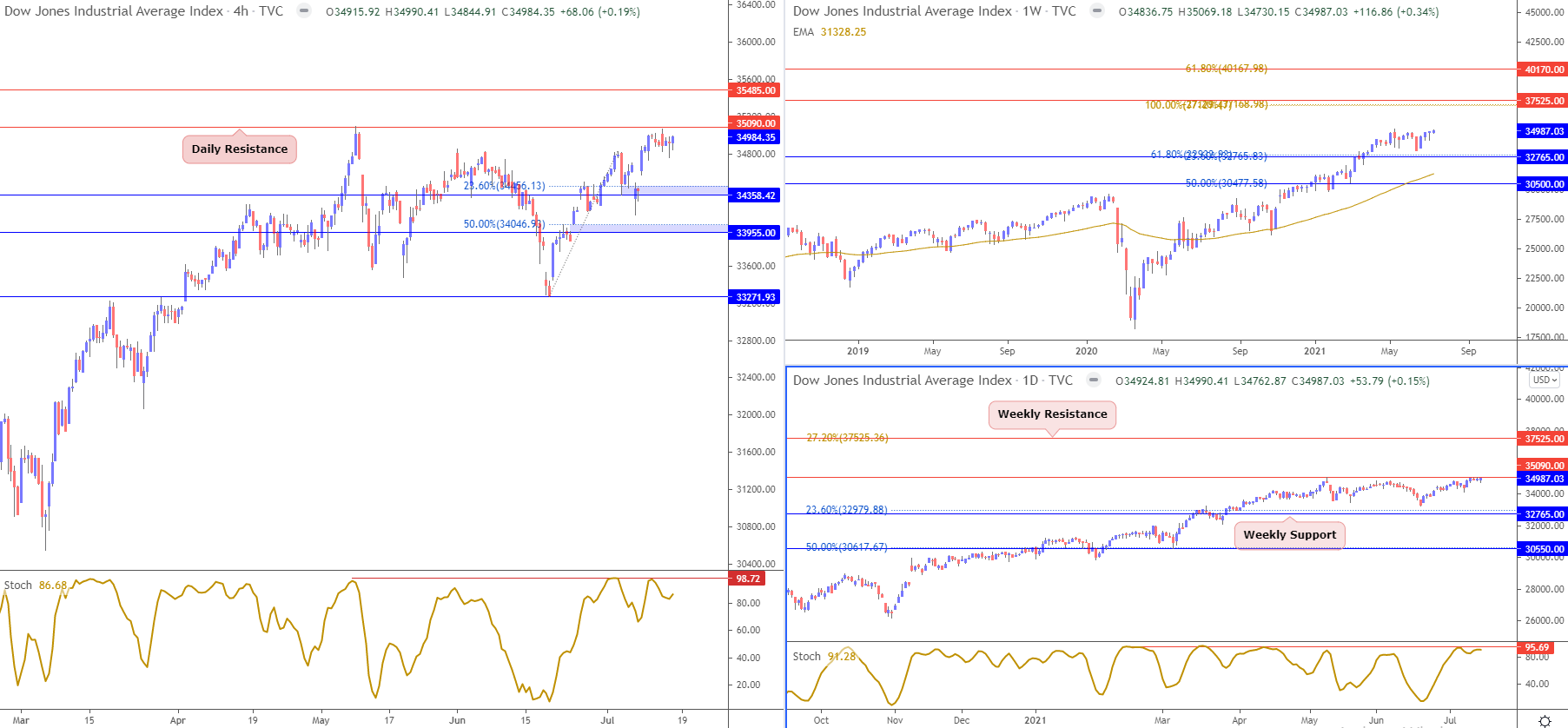Screen dimensions: 1568x728
Task: Click the Dec label on daily time axis
Action: point(962,720)
